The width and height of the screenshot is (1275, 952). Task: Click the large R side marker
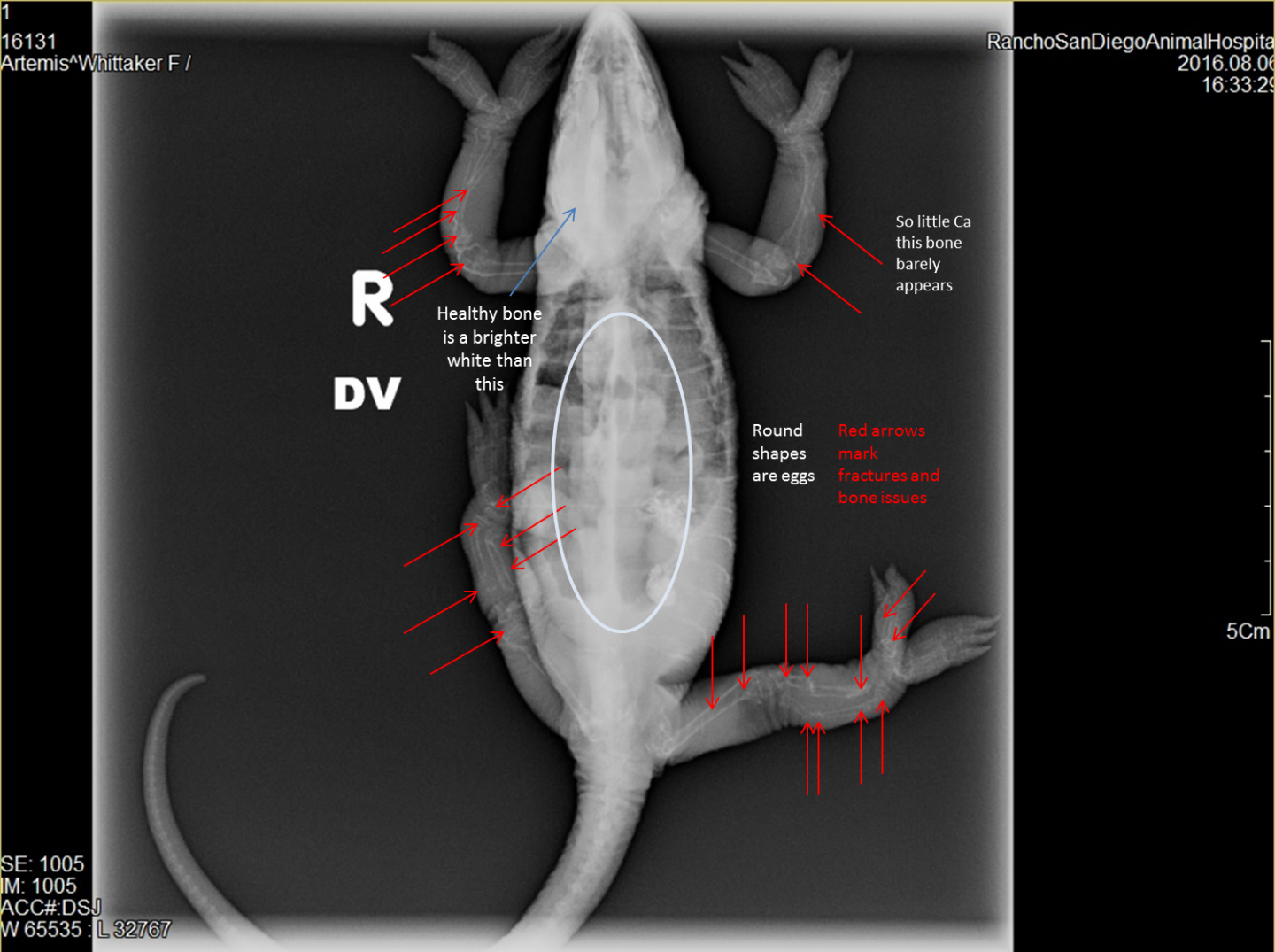[372, 298]
